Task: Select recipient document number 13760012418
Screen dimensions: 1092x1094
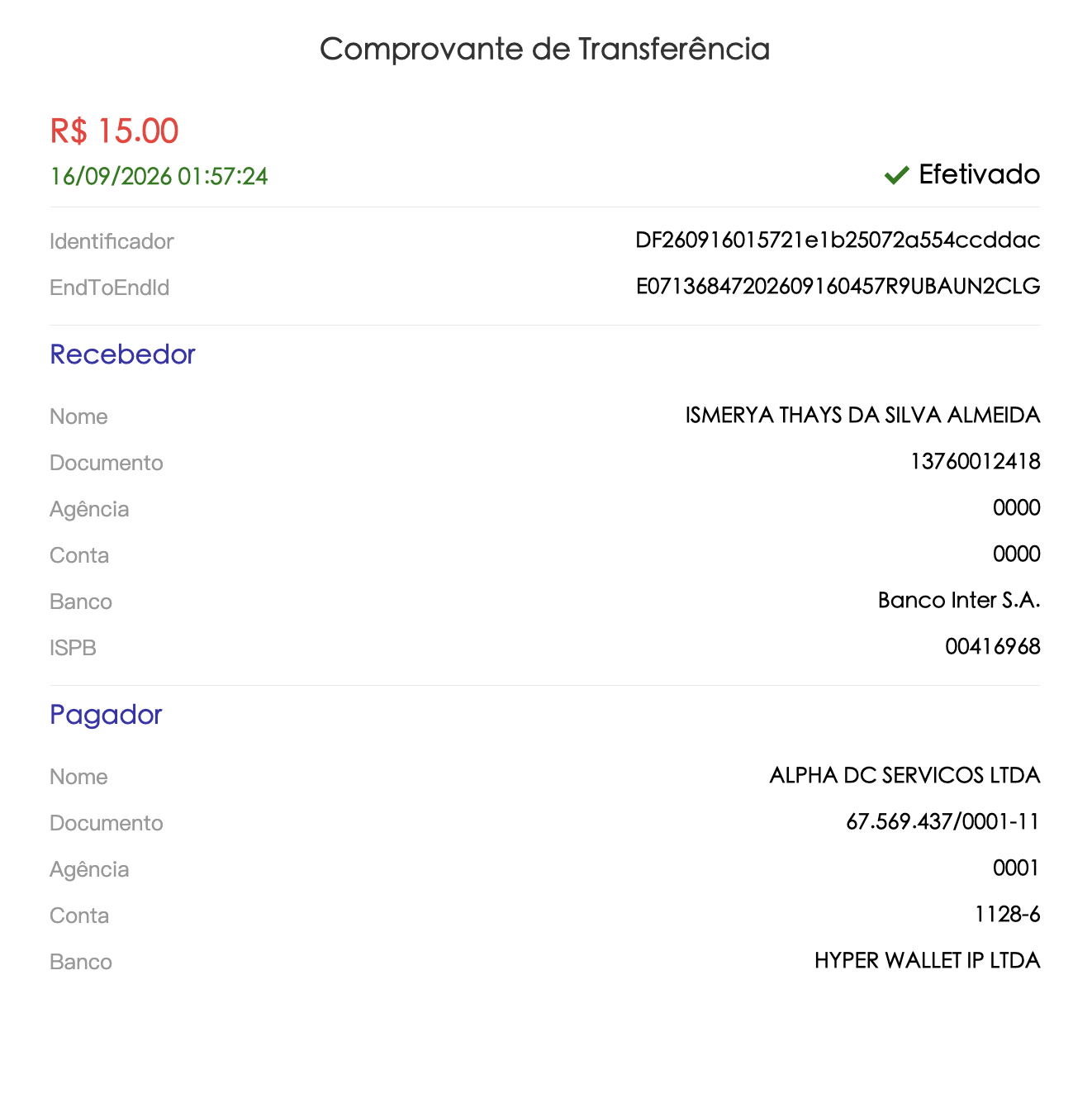Action: [x=975, y=461]
